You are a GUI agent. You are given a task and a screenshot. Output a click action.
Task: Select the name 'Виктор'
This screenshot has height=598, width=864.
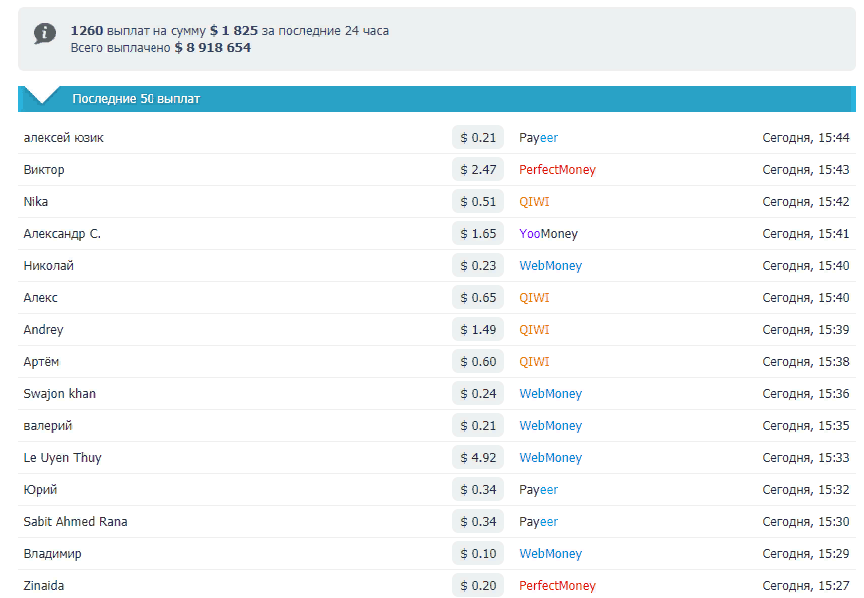pos(44,169)
